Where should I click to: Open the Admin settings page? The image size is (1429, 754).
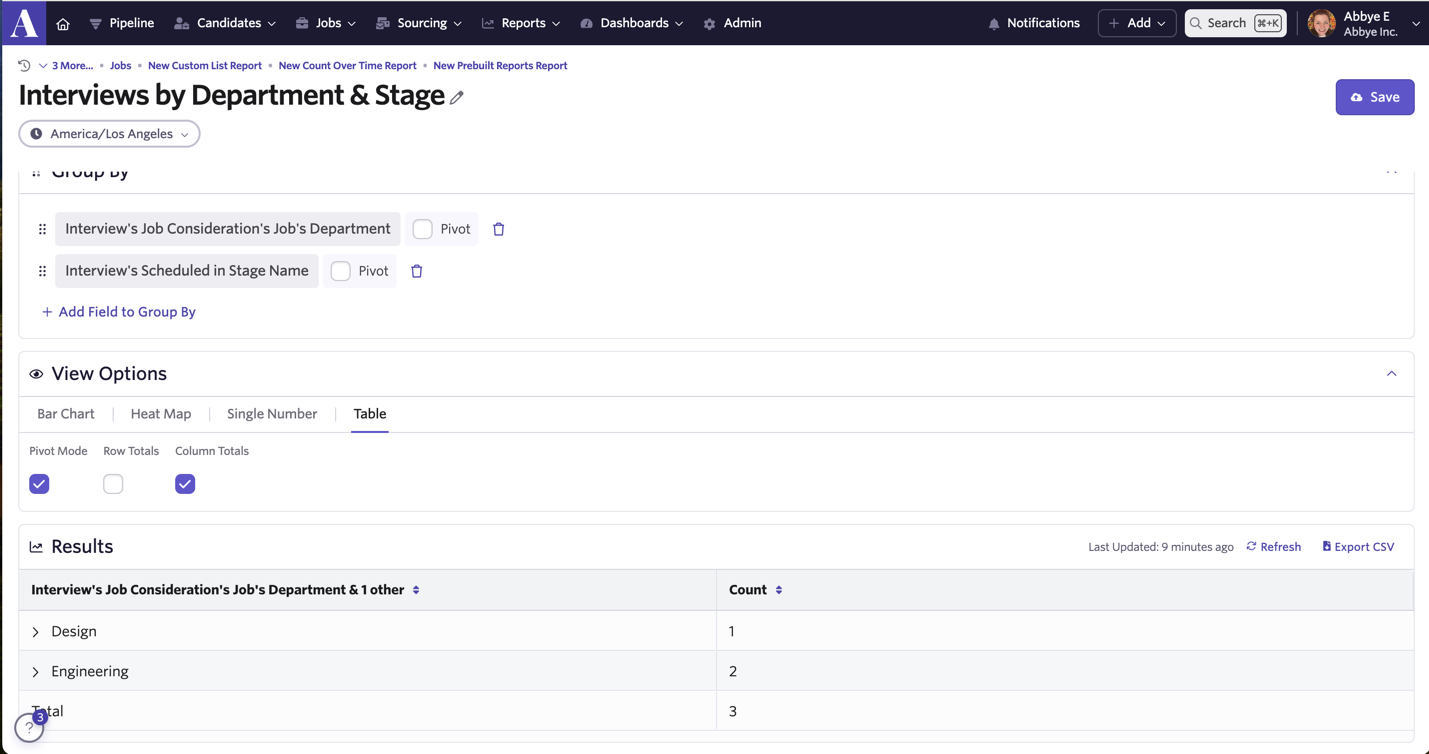732,23
